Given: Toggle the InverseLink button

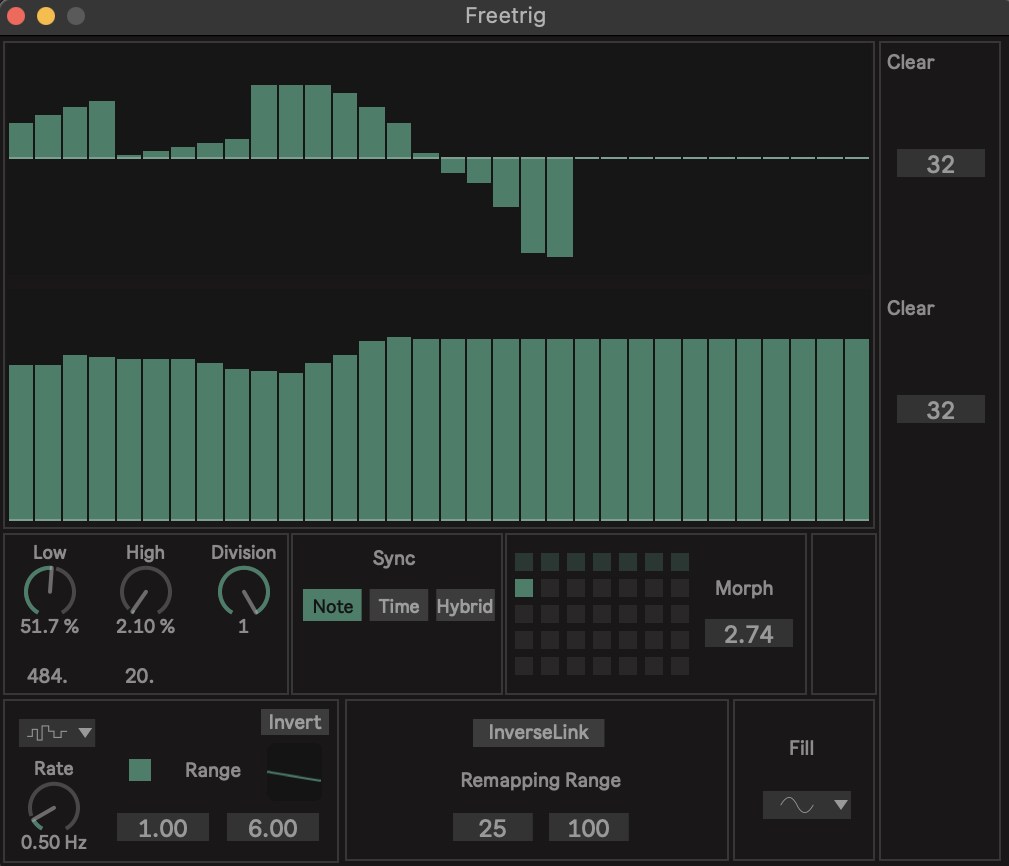Looking at the screenshot, I should click(538, 733).
